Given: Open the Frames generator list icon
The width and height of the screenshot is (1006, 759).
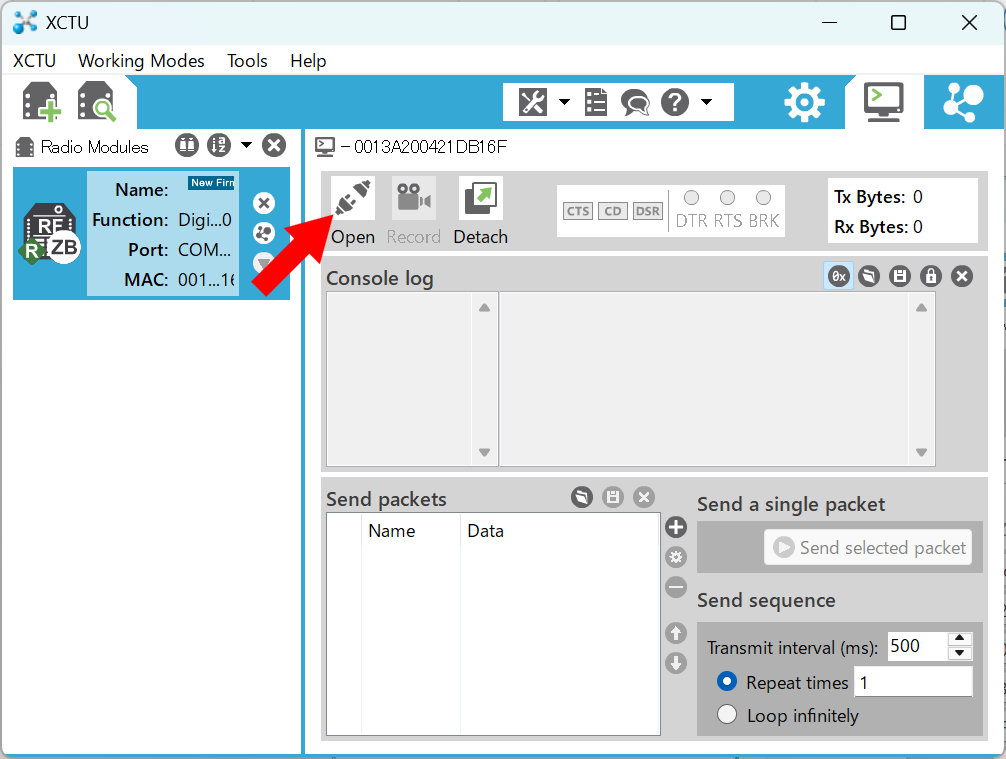Looking at the screenshot, I should click(595, 102).
